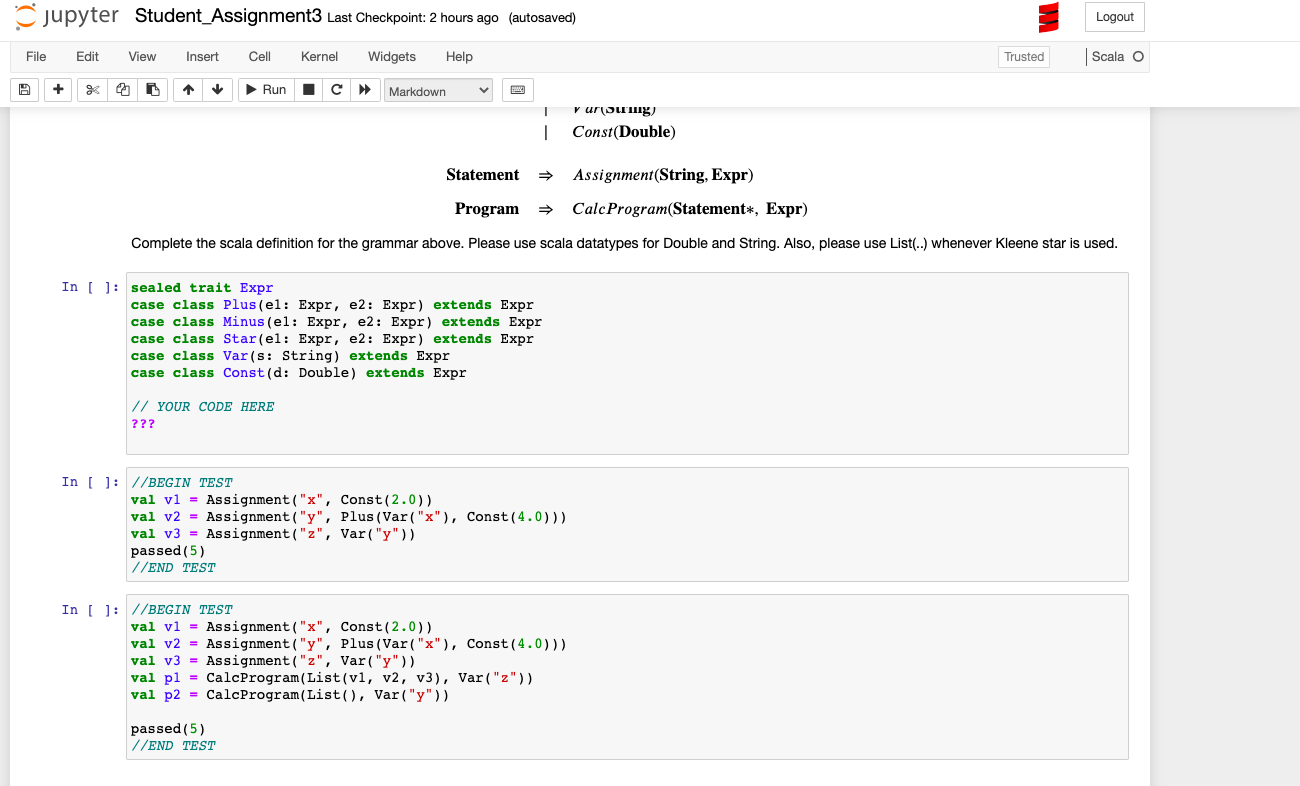Check the Scala kernel status circle
Viewport: 1300px width, 786px height.
1139,56
